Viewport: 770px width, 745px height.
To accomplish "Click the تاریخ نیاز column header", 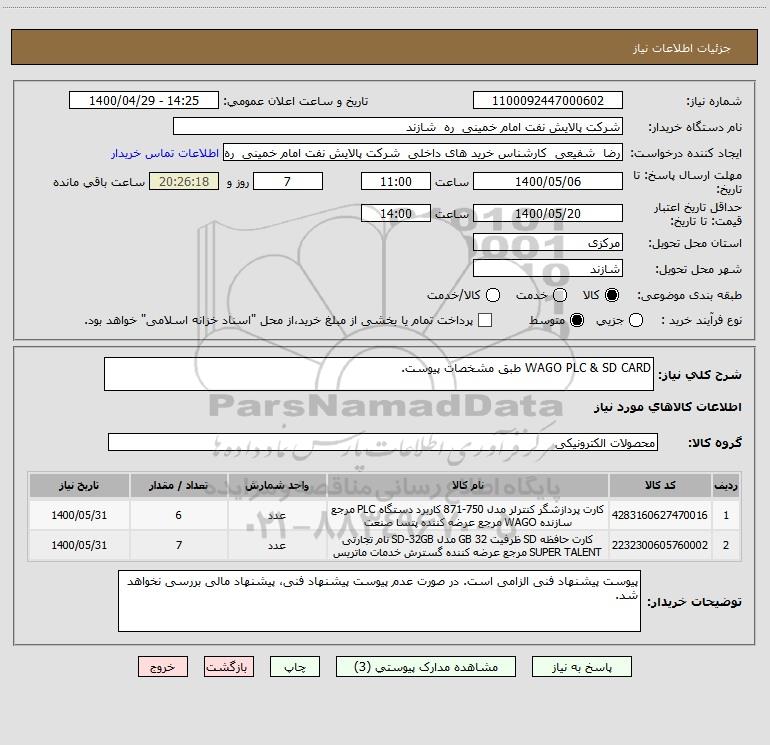I will [79, 485].
